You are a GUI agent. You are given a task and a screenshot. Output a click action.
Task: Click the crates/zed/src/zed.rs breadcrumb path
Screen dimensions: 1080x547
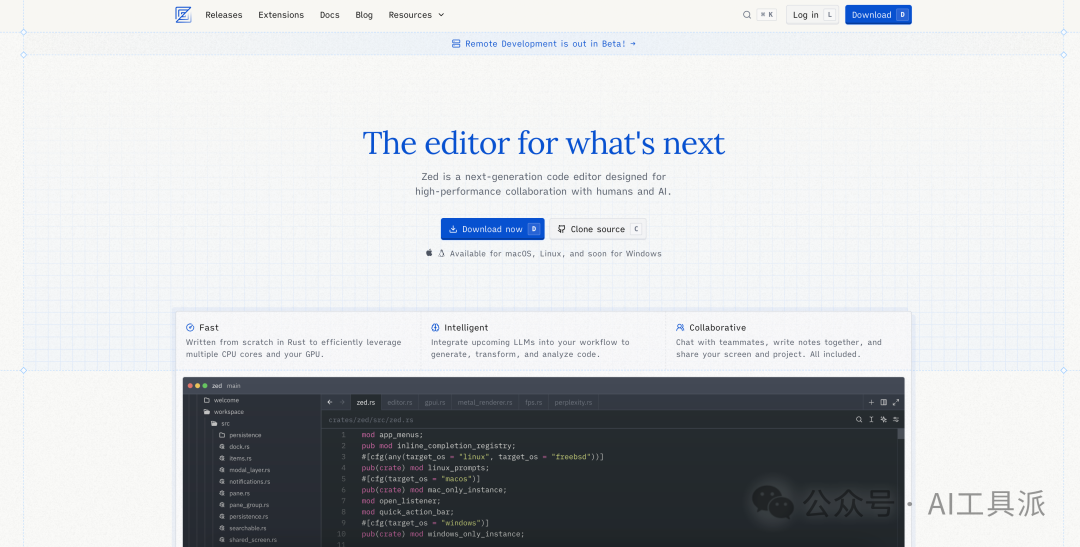[x=371, y=420]
